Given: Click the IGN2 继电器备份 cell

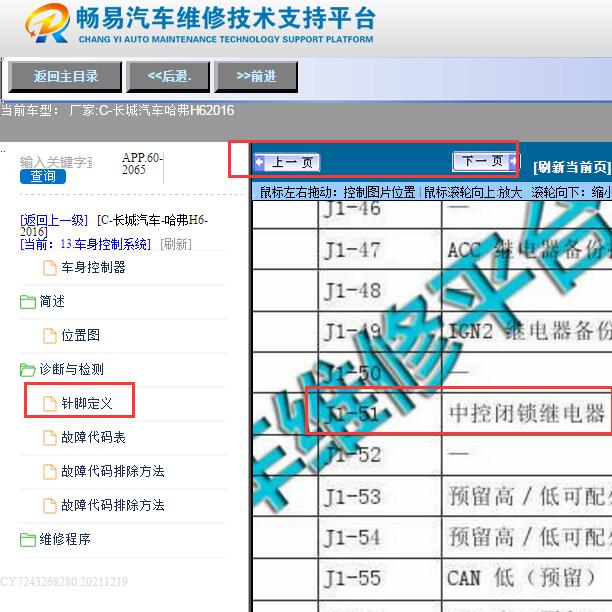Looking at the screenshot, I should [x=527, y=332].
